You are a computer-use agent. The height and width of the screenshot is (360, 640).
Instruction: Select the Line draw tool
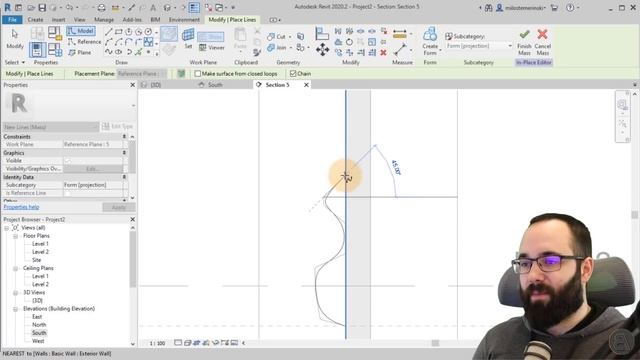click(x=108, y=31)
